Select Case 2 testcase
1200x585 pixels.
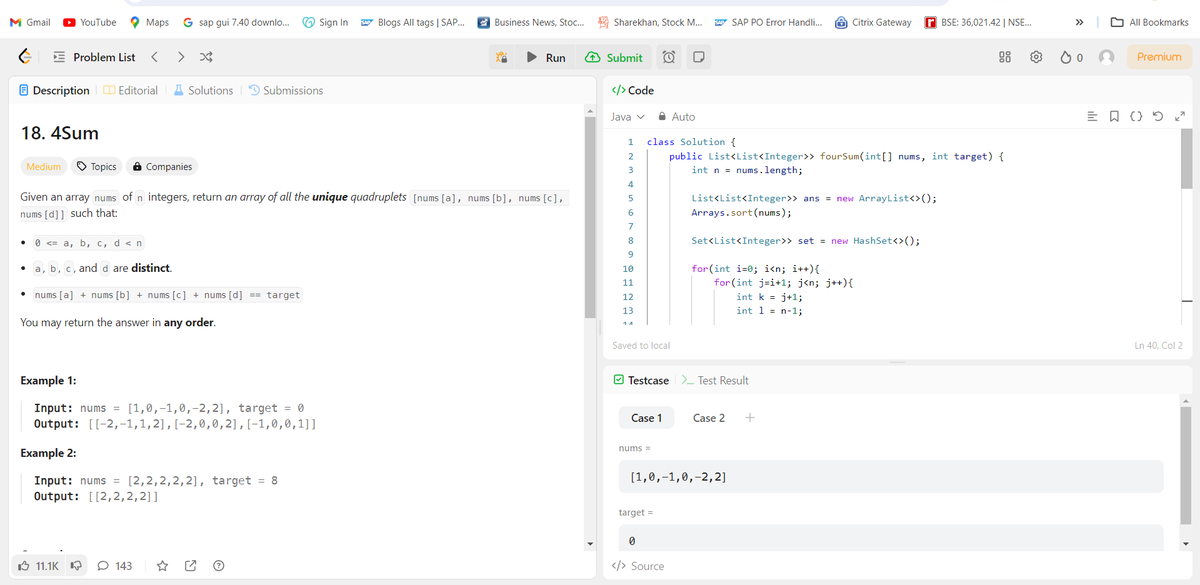pos(709,418)
